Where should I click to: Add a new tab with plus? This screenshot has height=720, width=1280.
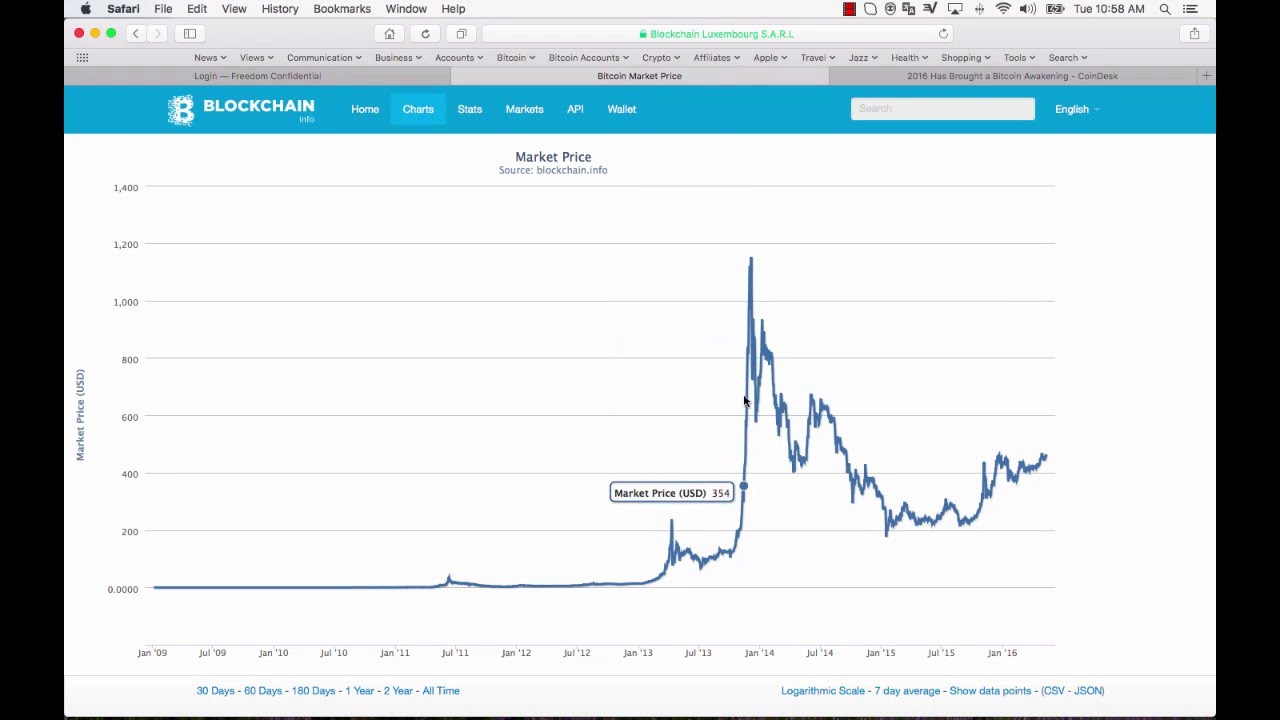tap(1206, 76)
